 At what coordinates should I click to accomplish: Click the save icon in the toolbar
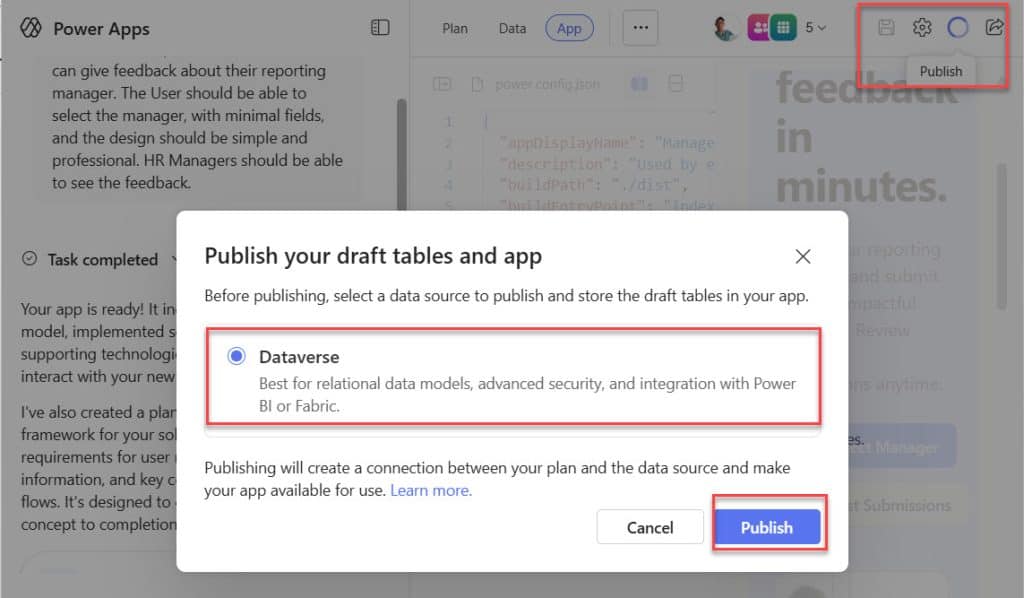tap(886, 27)
